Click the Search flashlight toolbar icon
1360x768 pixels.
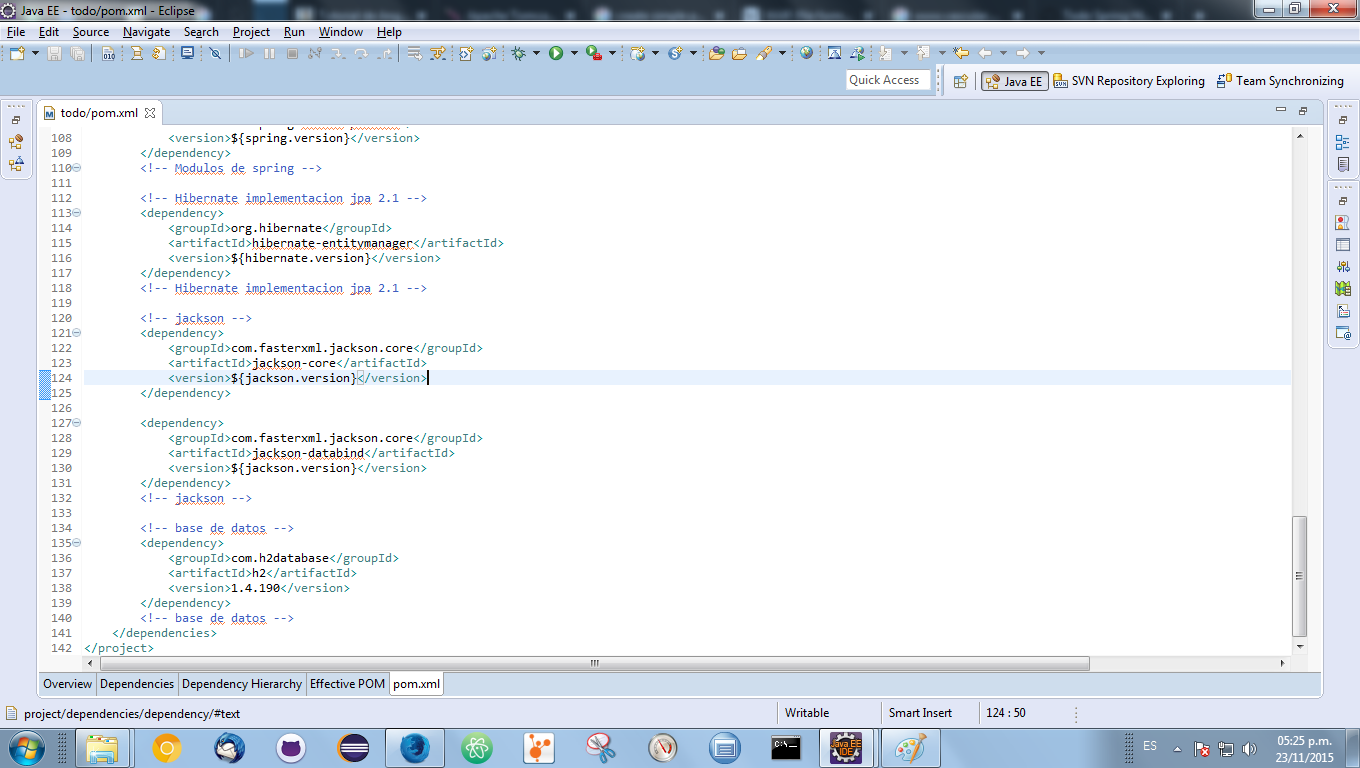[764, 53]
